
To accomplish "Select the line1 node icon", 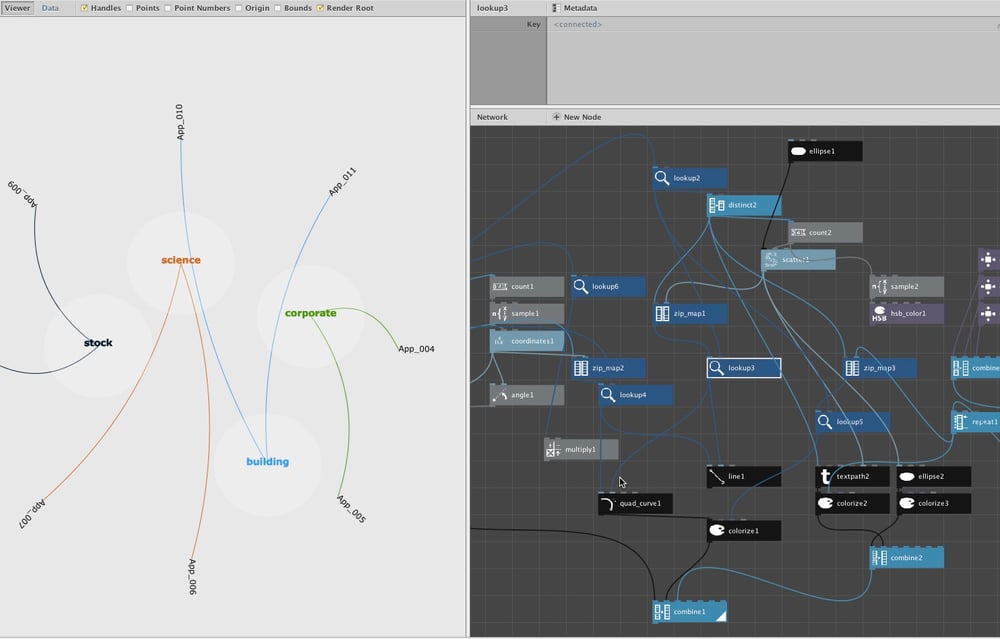I will click(x=717, y=476).
